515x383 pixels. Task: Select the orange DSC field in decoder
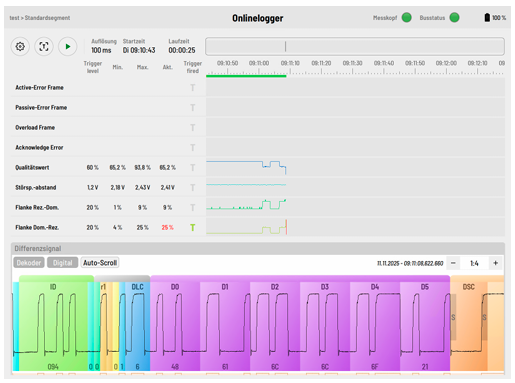[469, 326]
